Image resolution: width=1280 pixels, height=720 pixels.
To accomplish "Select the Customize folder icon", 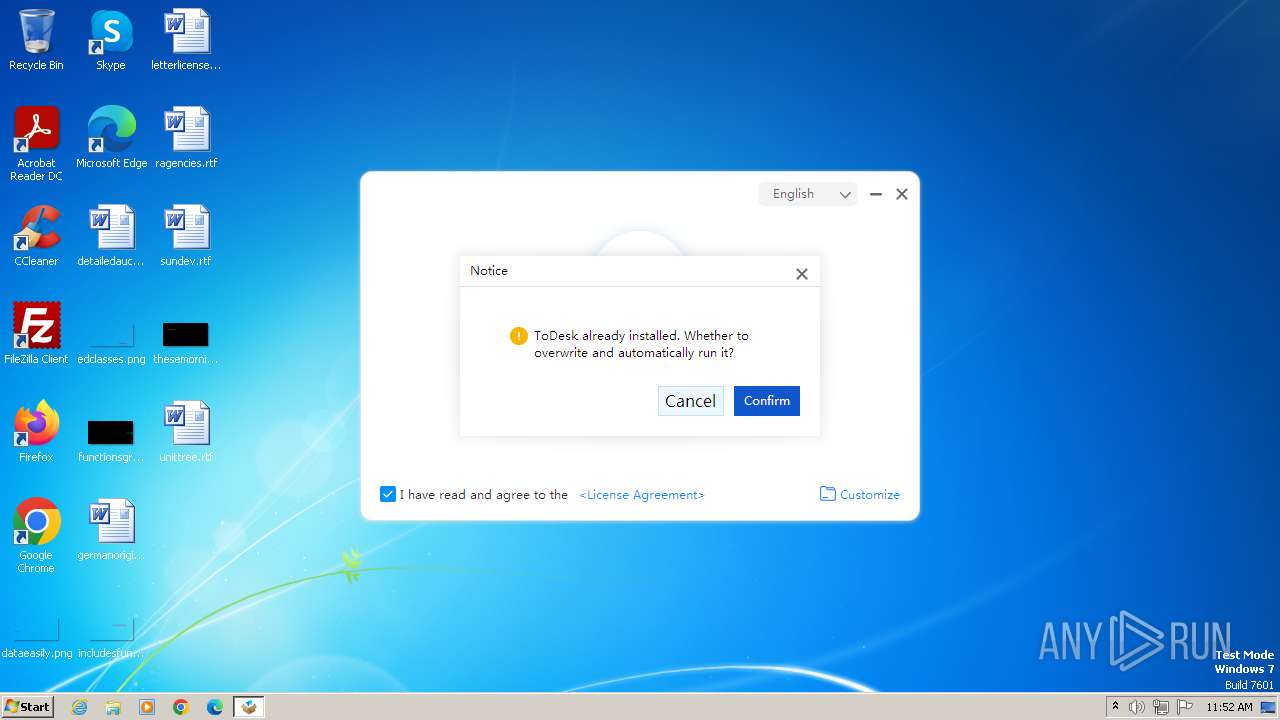I will (828, 494).
